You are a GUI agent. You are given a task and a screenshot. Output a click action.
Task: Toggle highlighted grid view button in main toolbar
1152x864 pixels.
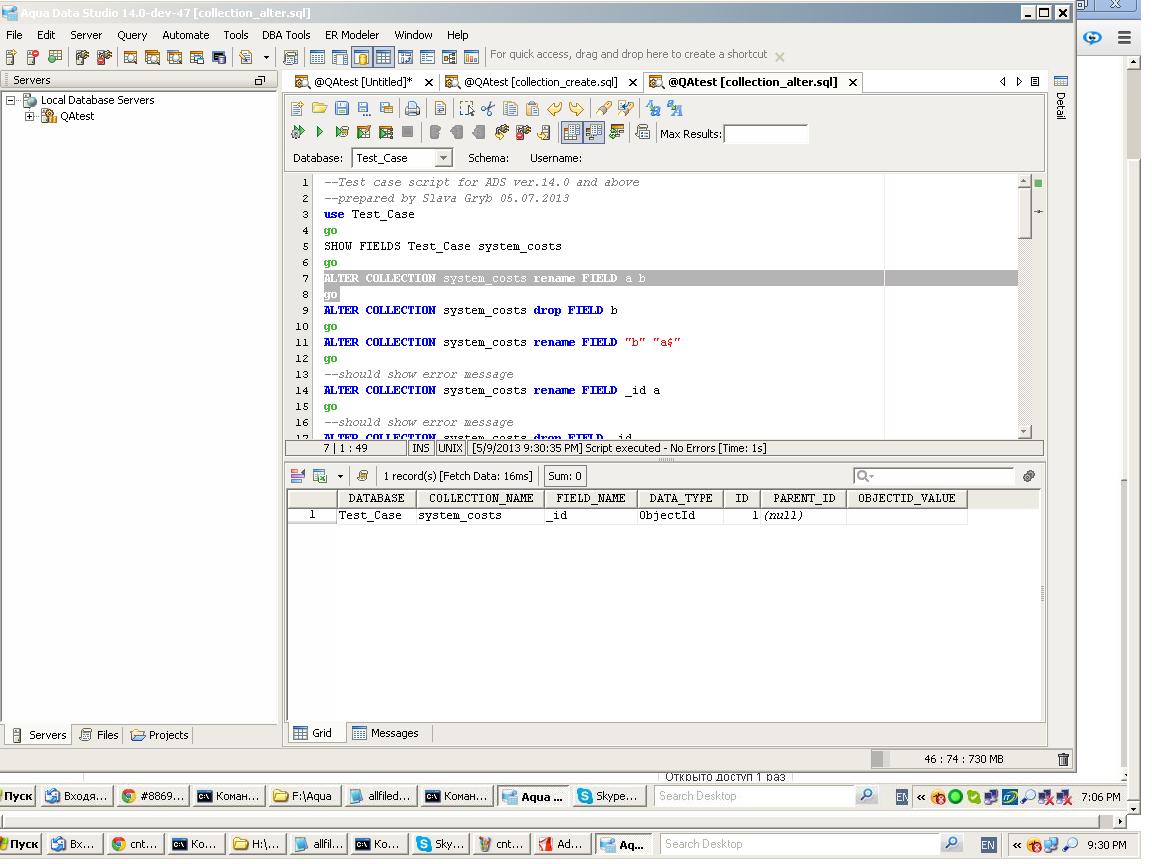384,57
